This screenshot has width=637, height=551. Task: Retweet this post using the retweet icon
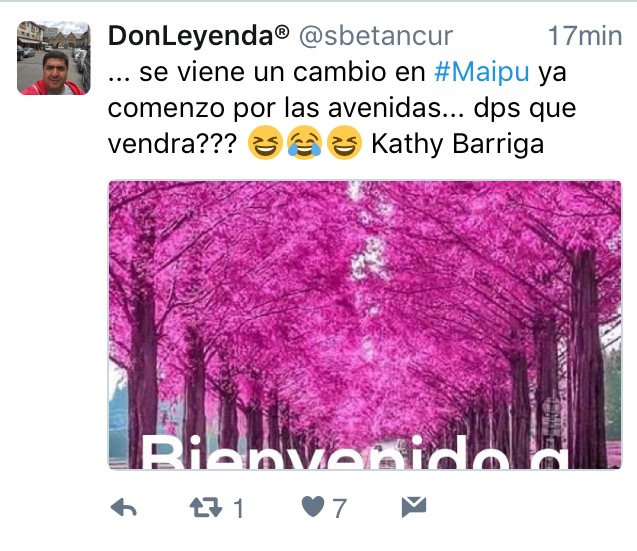pos(206,508)
